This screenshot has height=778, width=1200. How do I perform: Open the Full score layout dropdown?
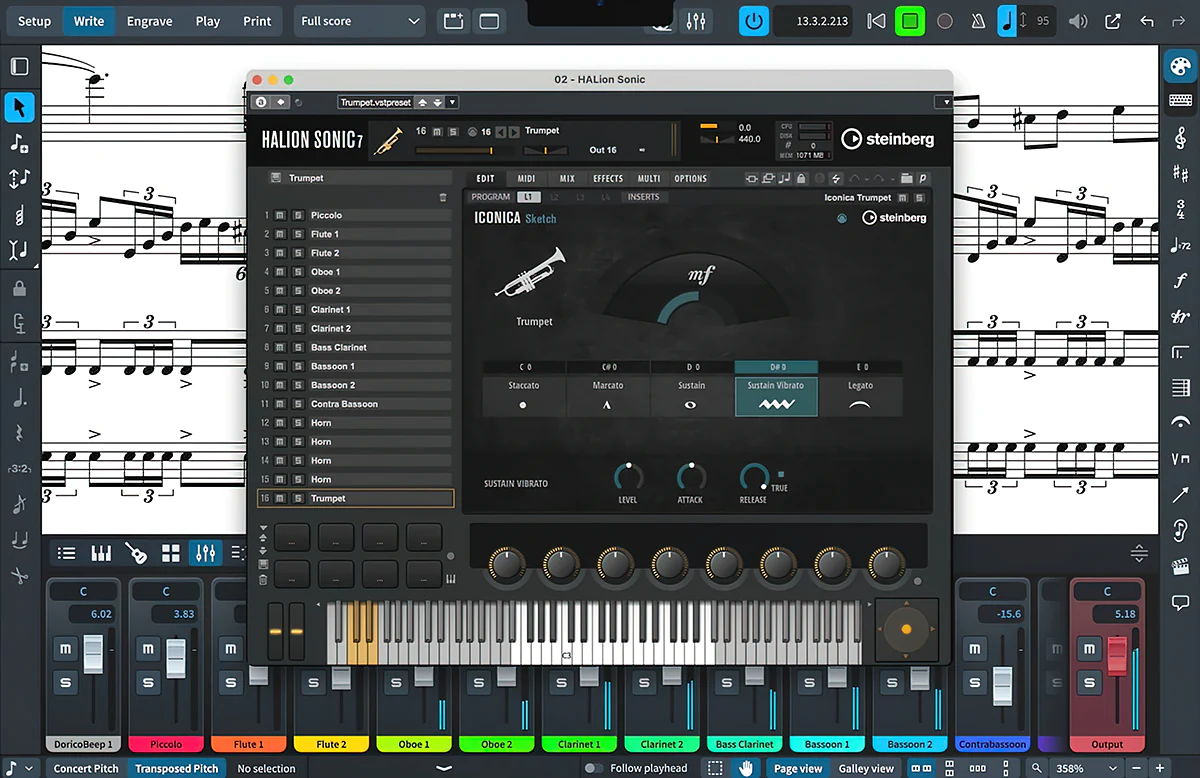point(361,21)
